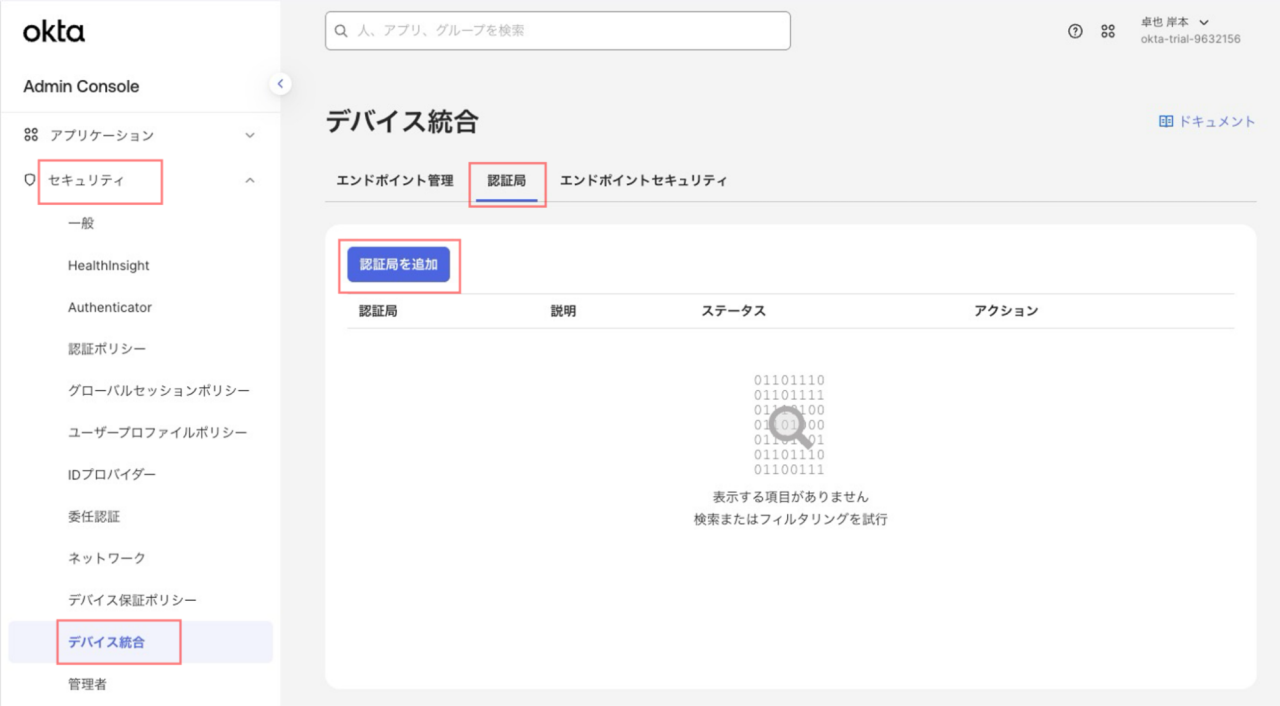Image resolution: width=1280 pixels, height=706 pixels.
Task: Click the ドキュメント book icon
Action: coord(1165,121)
